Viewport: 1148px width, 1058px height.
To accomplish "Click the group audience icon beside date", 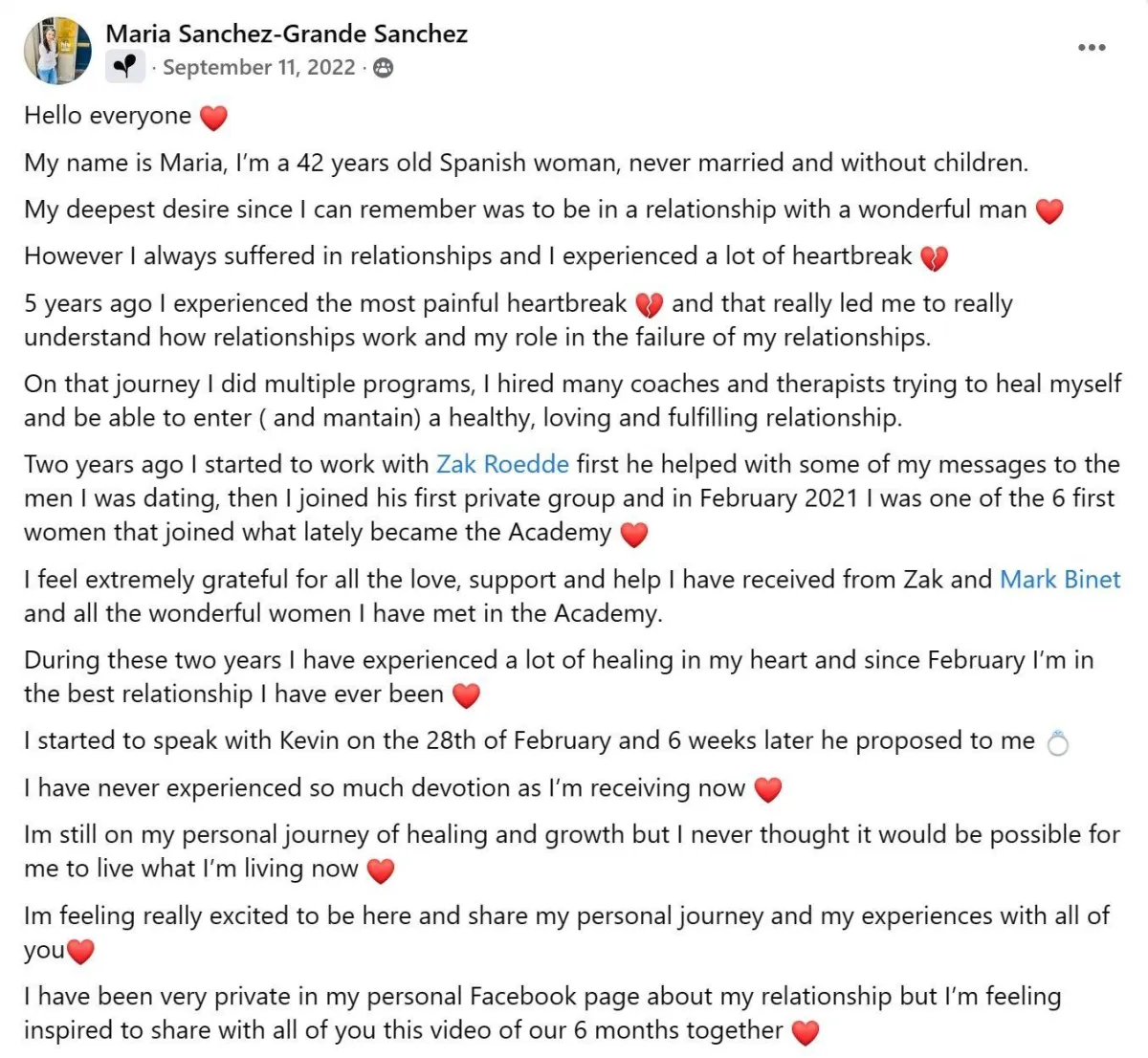I will pos(383,68).
